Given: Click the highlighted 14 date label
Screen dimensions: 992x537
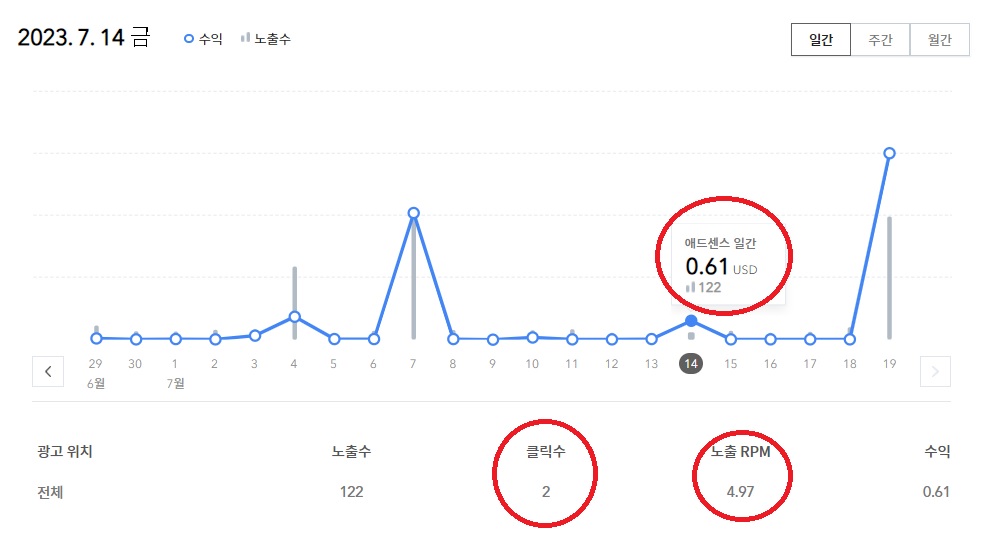Looking at the screenshot, I should [x=691, y=364].
